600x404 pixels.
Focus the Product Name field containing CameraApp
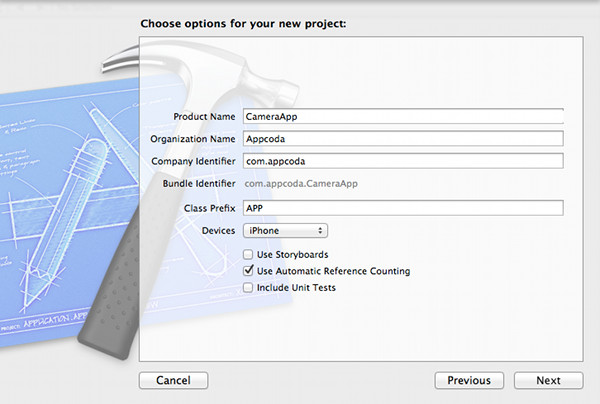click(x=403, y=116)
